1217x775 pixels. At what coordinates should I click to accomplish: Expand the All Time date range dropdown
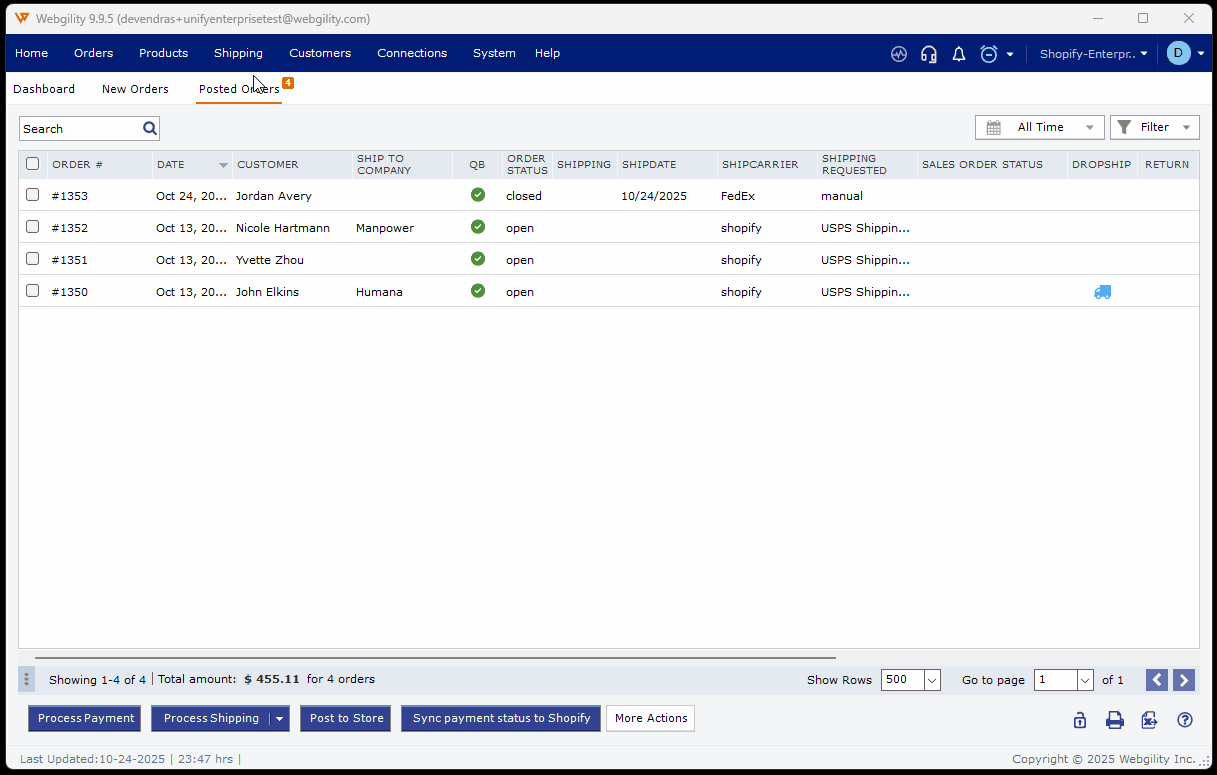[x=1039, y=127]
